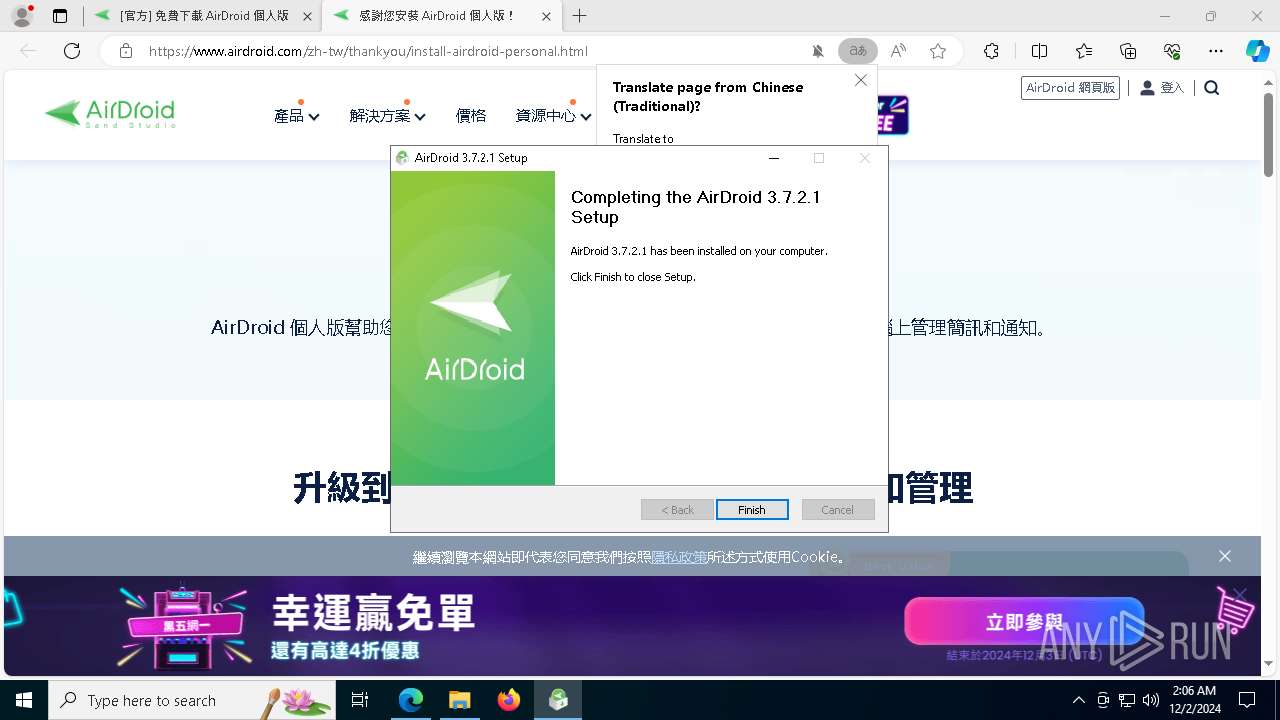1280x720 pixels.
Task: Open the website search magnifier icon
Action: [x=1212, y=88]
